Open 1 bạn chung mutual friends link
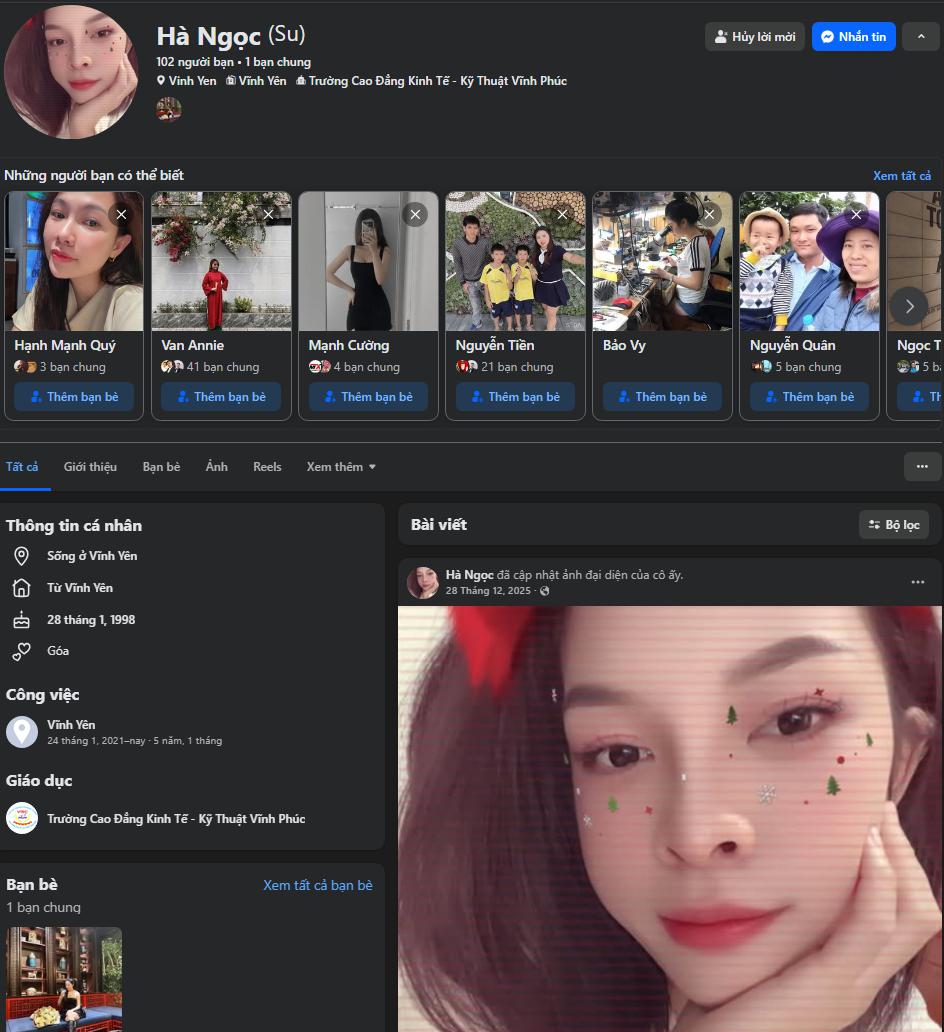 point(278,62)
